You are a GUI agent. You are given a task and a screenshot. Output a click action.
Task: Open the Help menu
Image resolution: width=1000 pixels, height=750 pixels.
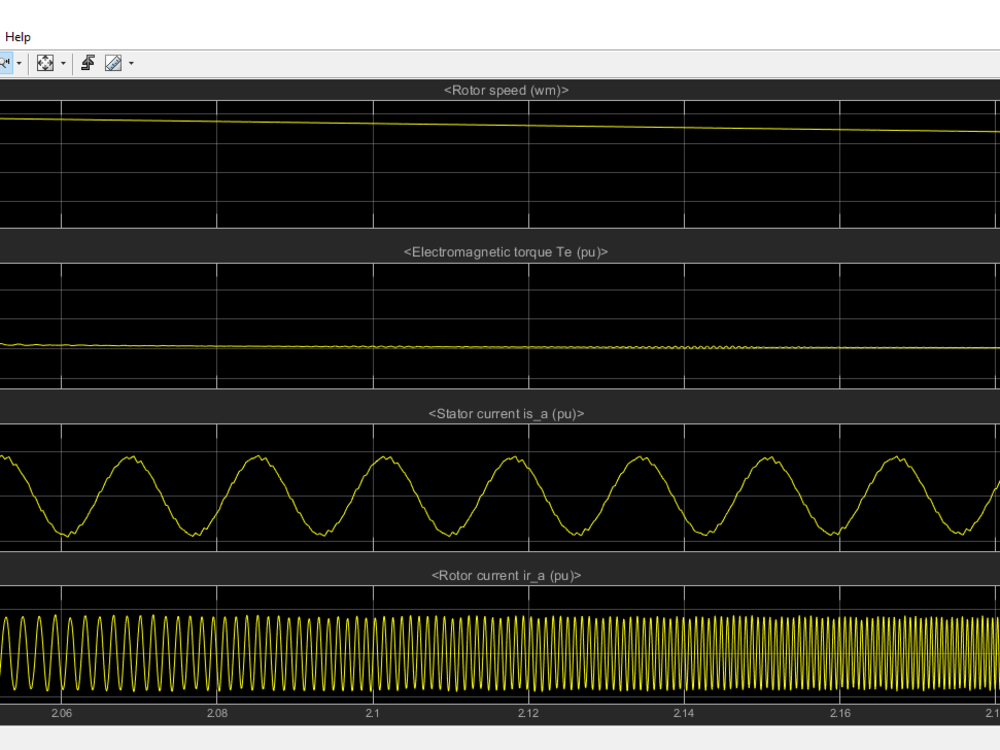coord(17,36)
